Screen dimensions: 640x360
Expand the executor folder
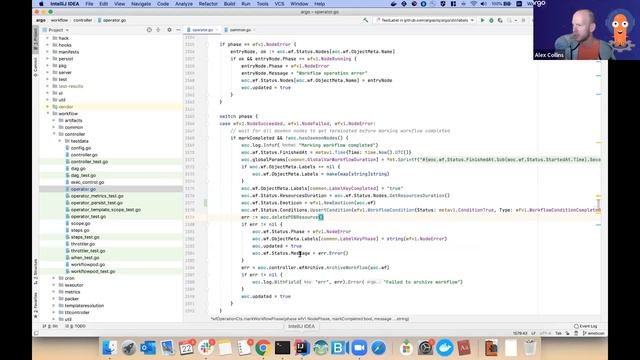coord(54,285)
